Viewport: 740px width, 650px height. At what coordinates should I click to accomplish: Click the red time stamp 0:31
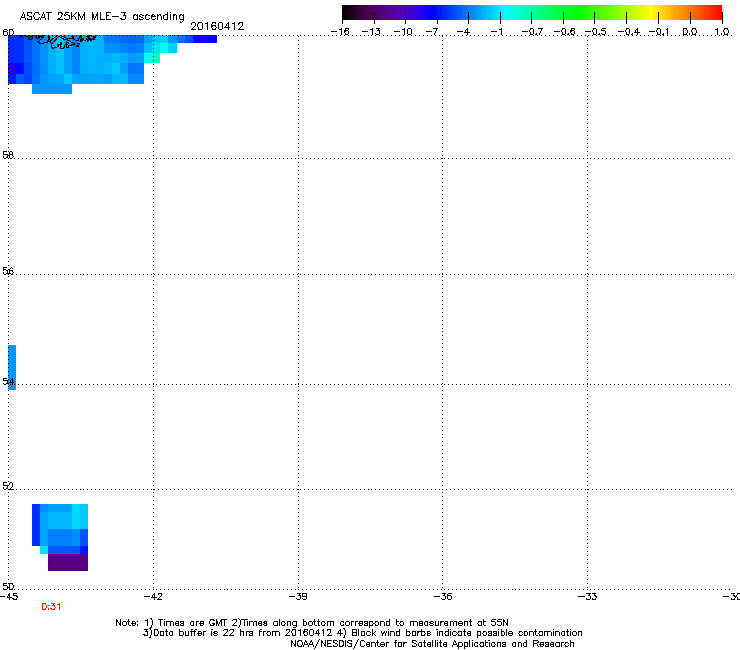[x=51, y=607]
